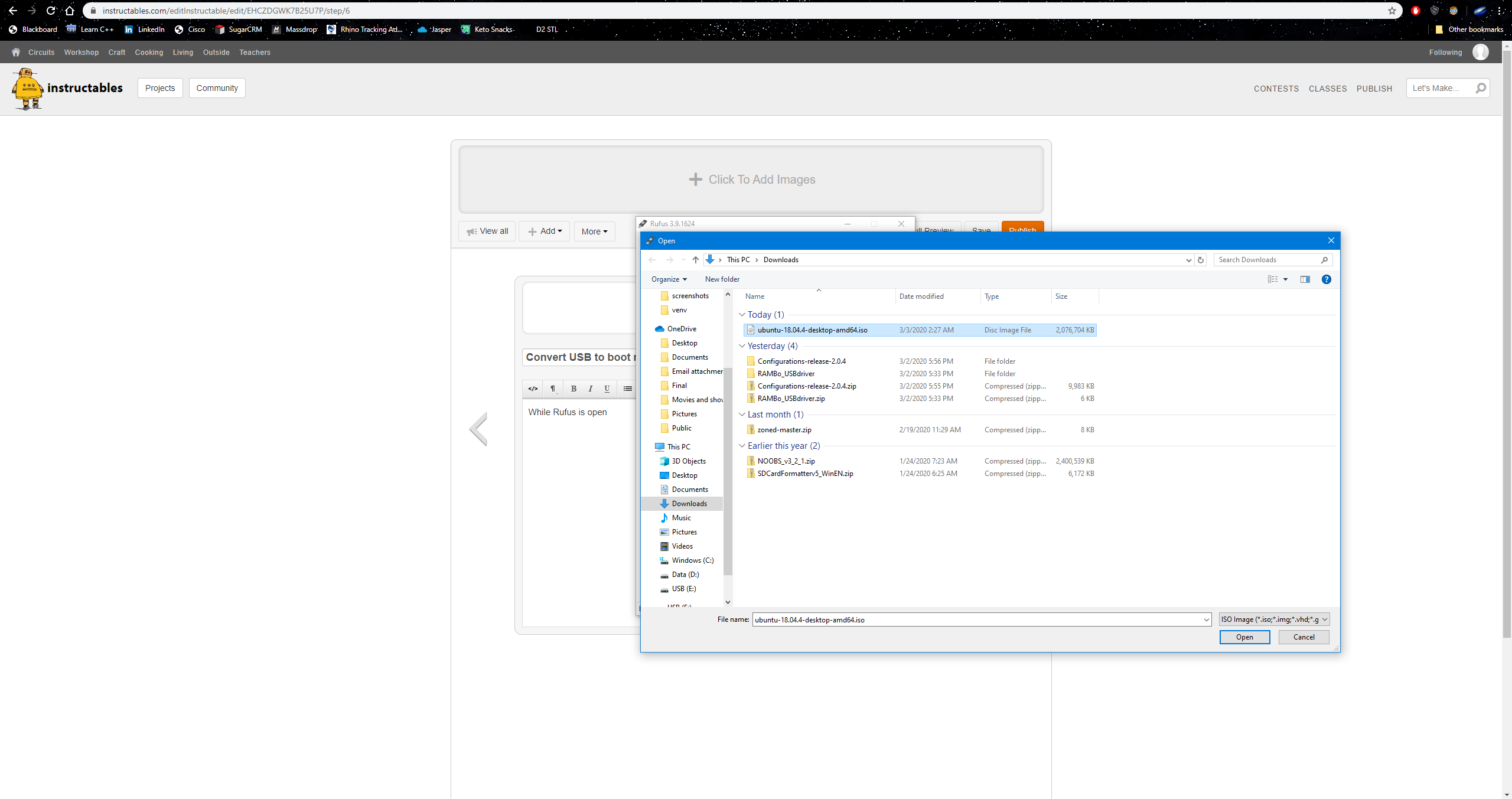1512x799 pixels.
Task: Collapse the Yesterday file group
Action: [742, 346]
